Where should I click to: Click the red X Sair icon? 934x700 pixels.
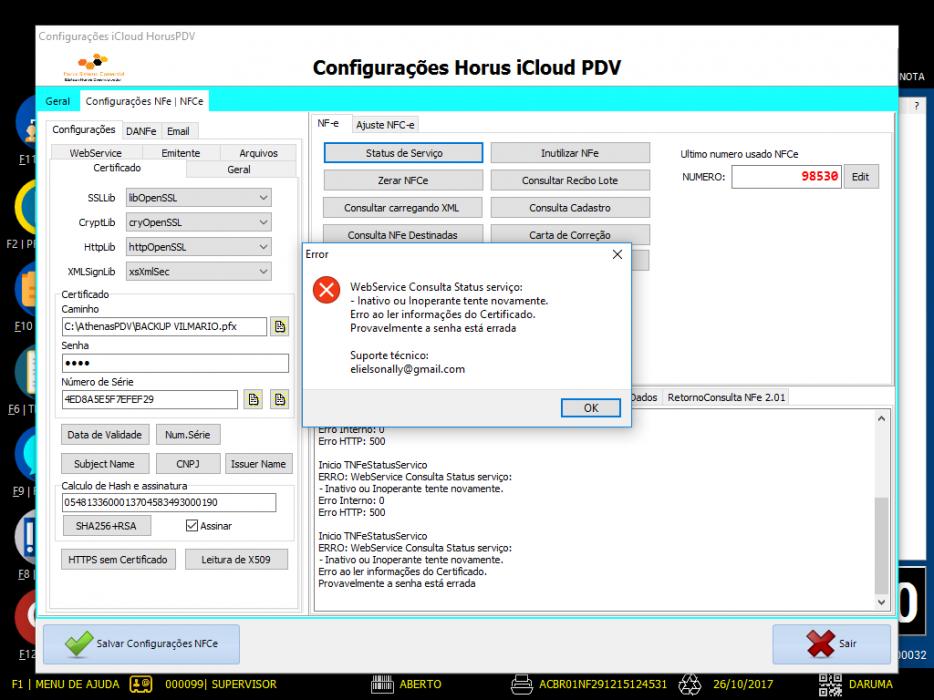[820, 644]
